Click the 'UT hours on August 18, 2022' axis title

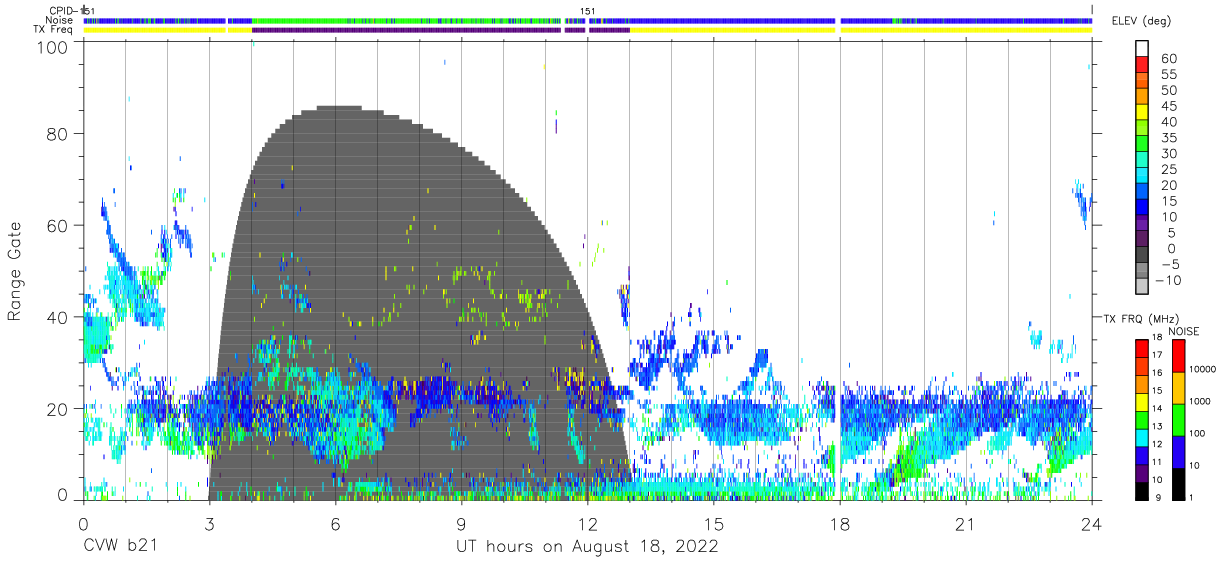(x=587, y=547)
